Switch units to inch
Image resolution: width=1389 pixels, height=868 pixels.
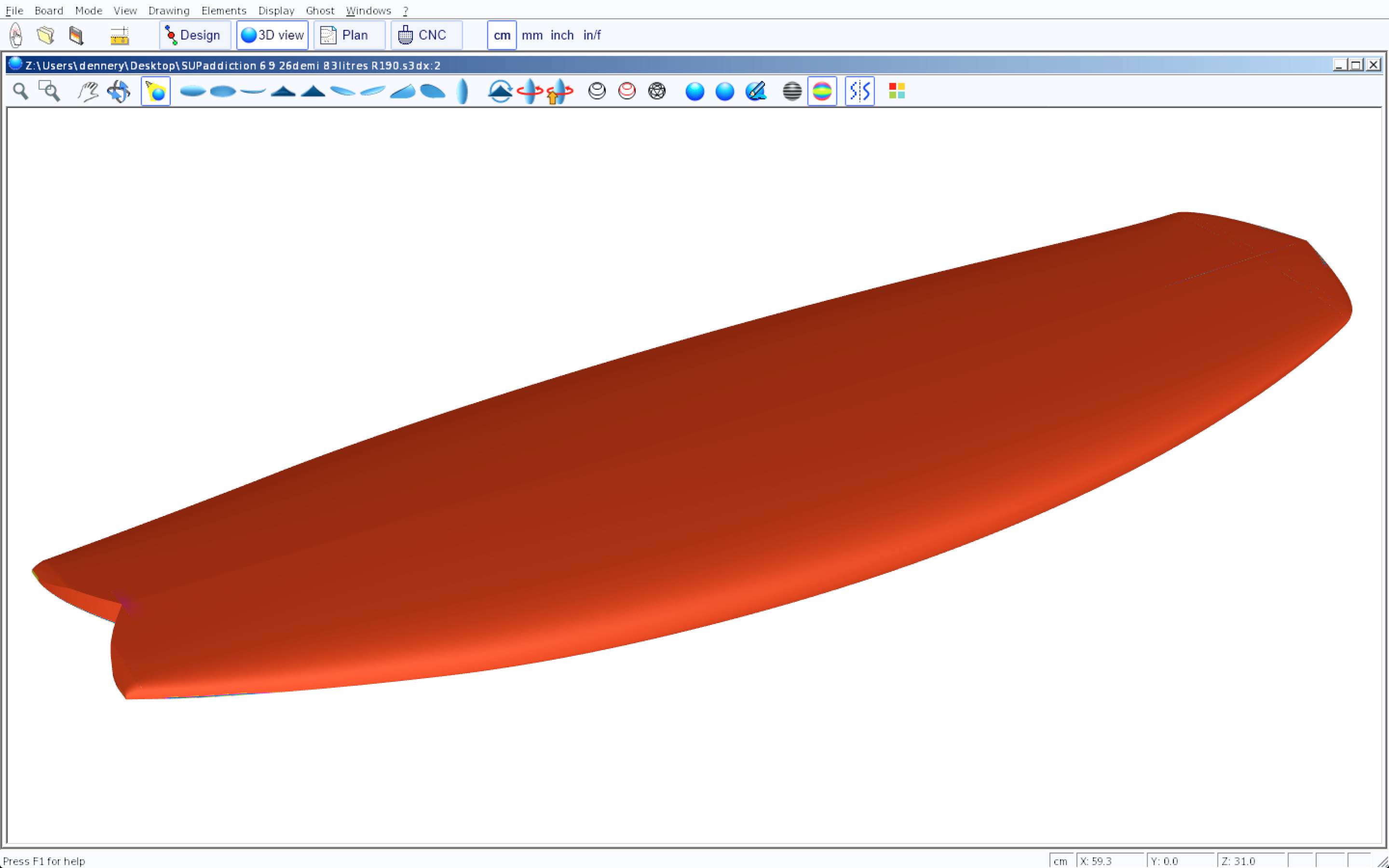tap(562, 35)
